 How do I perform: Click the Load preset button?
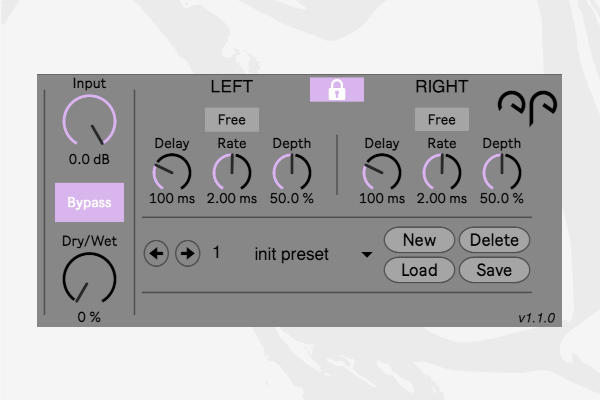coord(419,269)
